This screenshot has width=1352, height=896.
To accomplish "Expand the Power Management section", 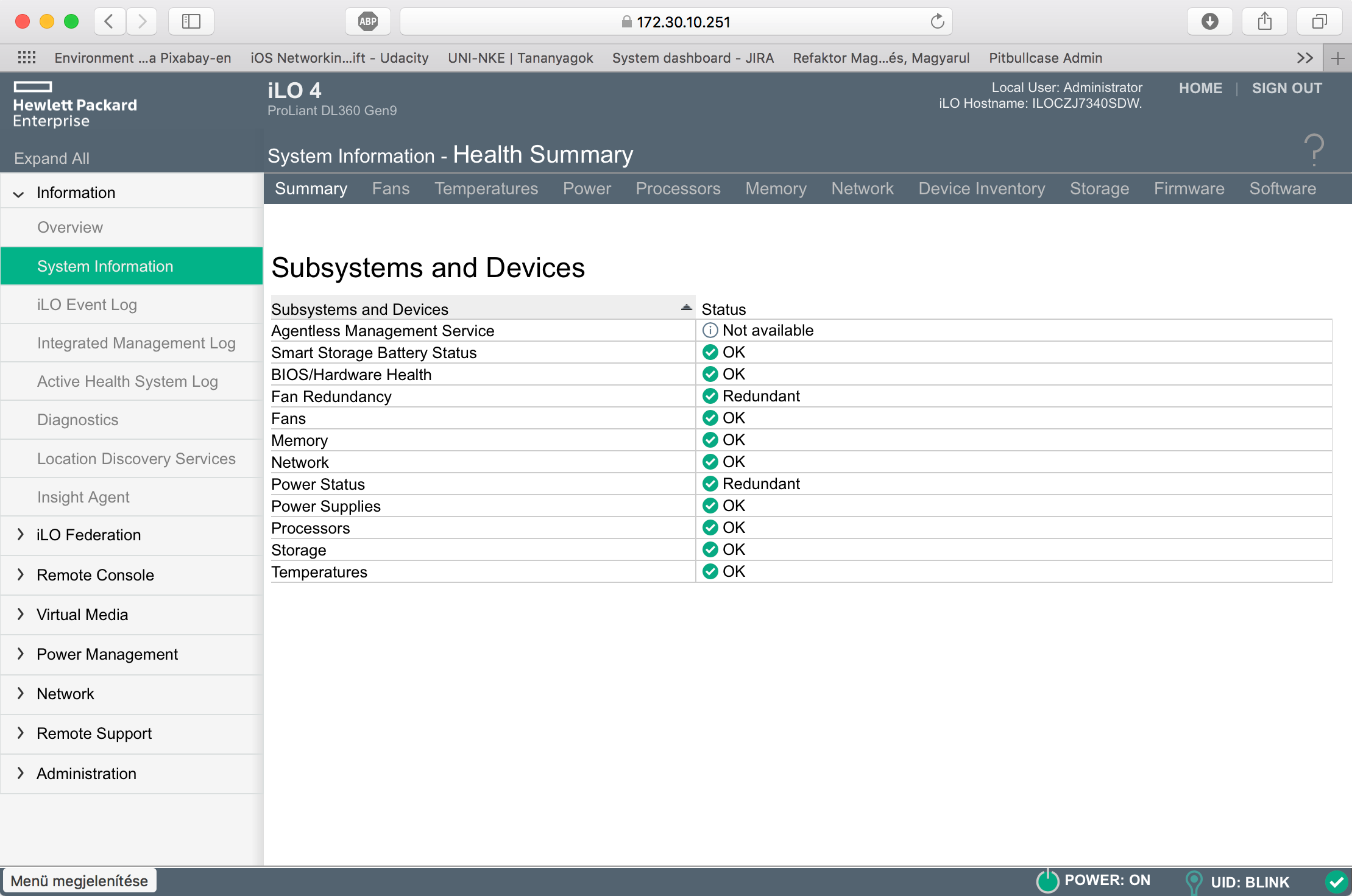I will [x=20, y=654].
